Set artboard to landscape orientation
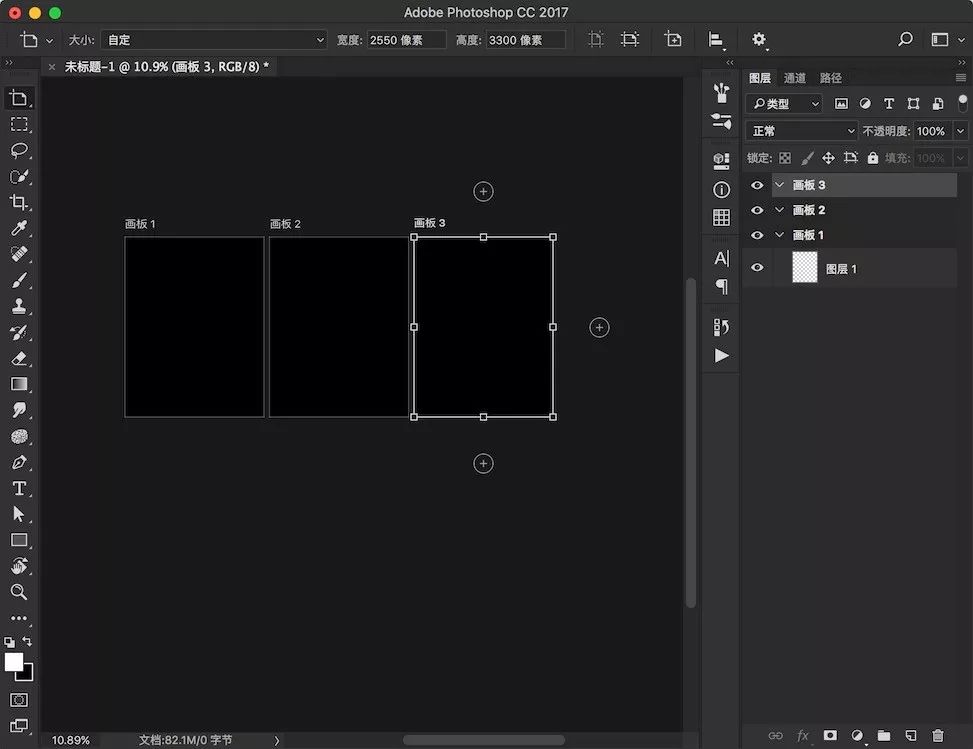This screenshot has width=973, height=749. click(x=630, y=40)
